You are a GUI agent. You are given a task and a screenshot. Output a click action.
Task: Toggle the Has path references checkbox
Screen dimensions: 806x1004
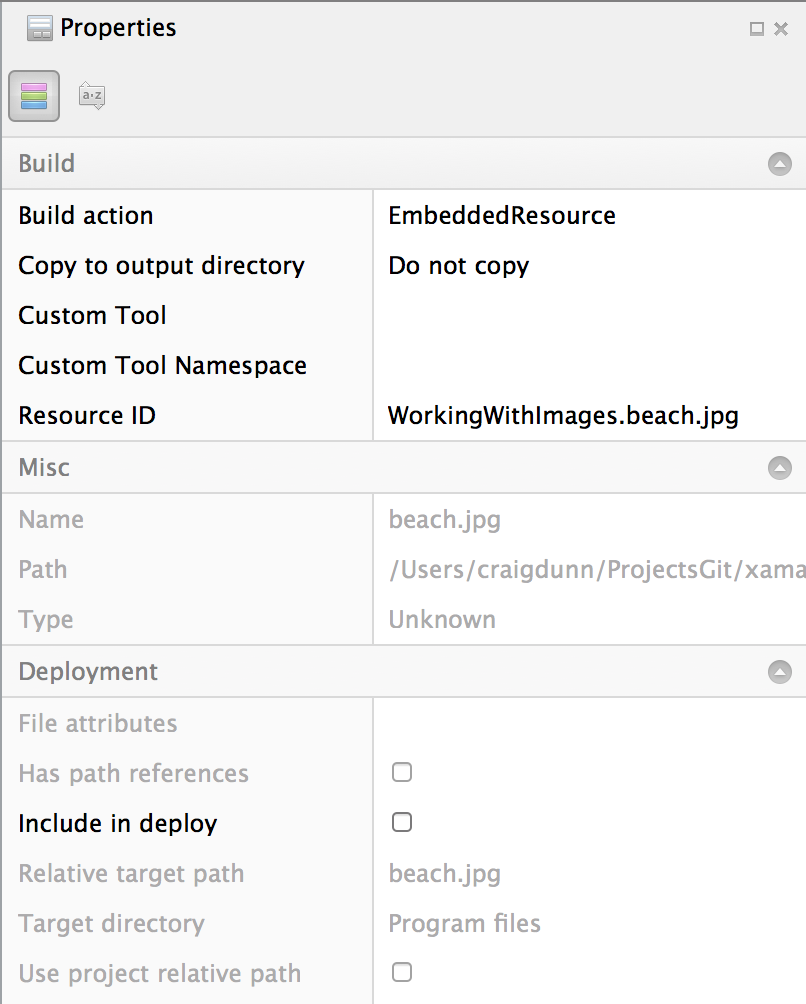pos(402,772)
